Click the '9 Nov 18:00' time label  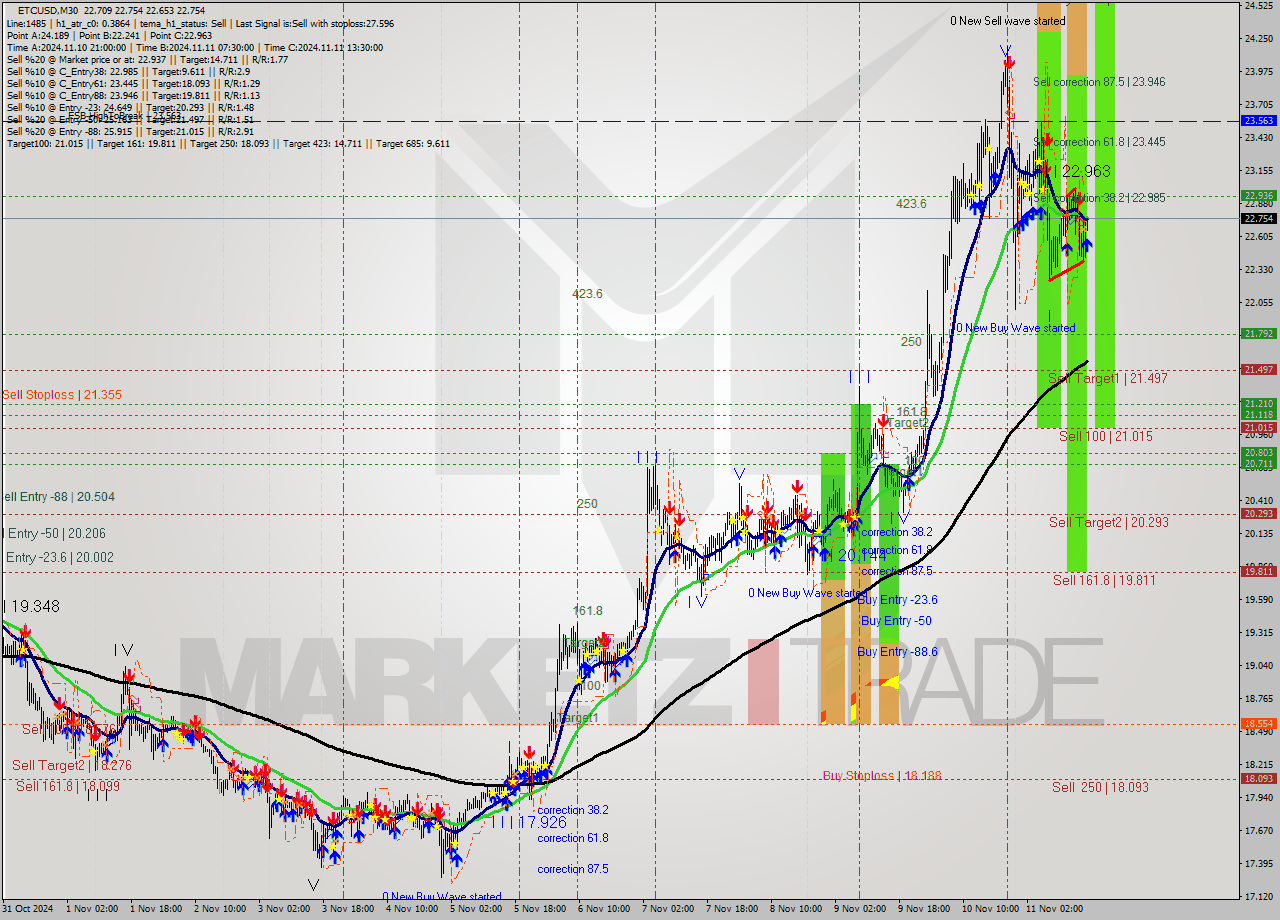[924, 909]
